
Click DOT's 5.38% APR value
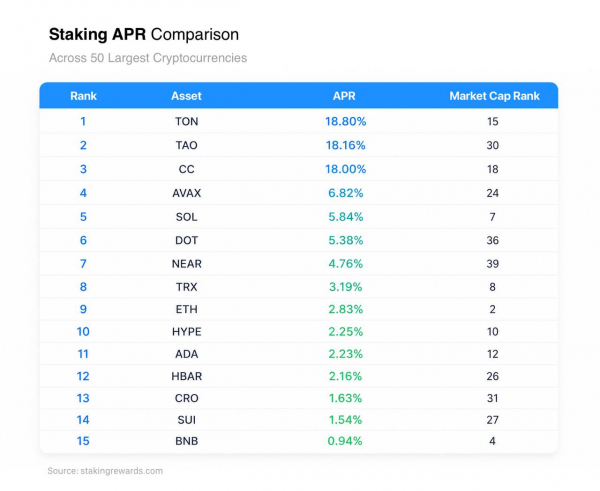click(x=346, y=240)
